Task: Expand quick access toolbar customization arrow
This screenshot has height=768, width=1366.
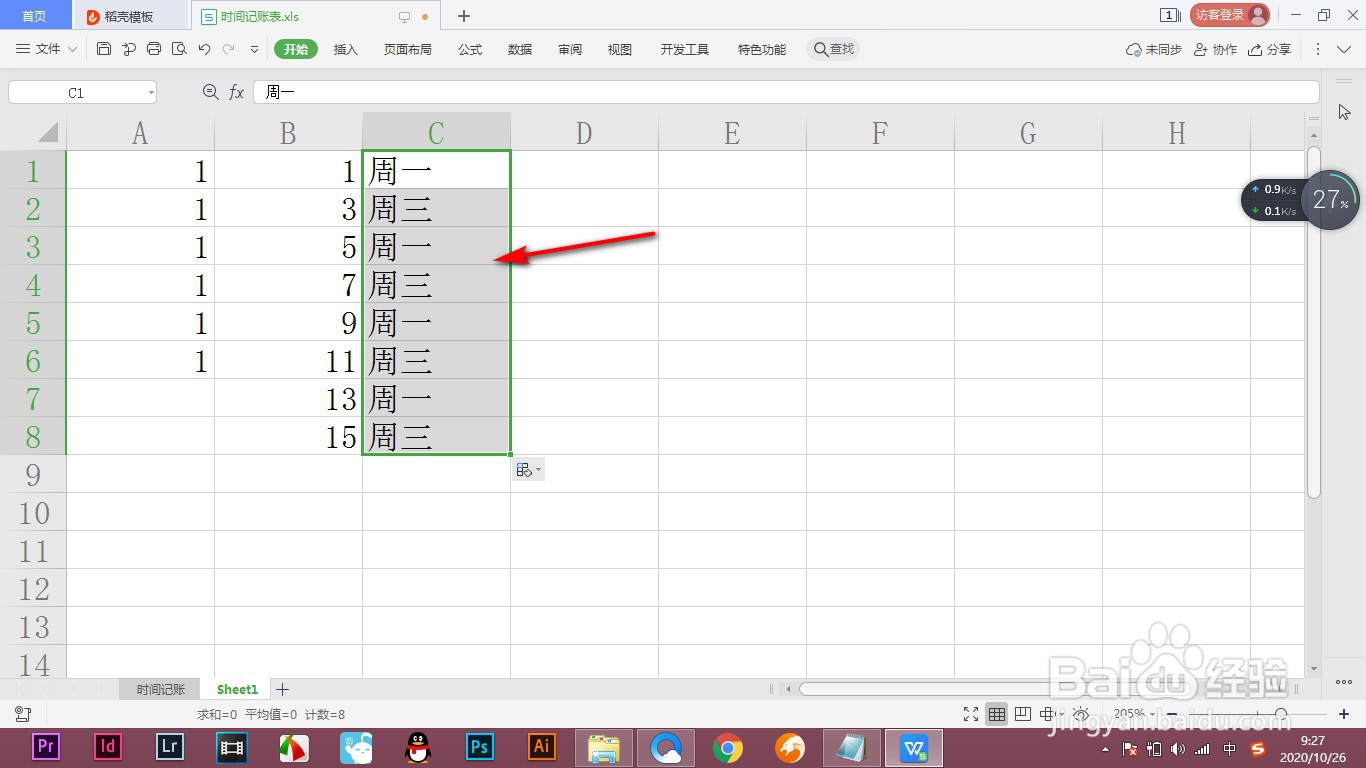Action: [254, 49]
